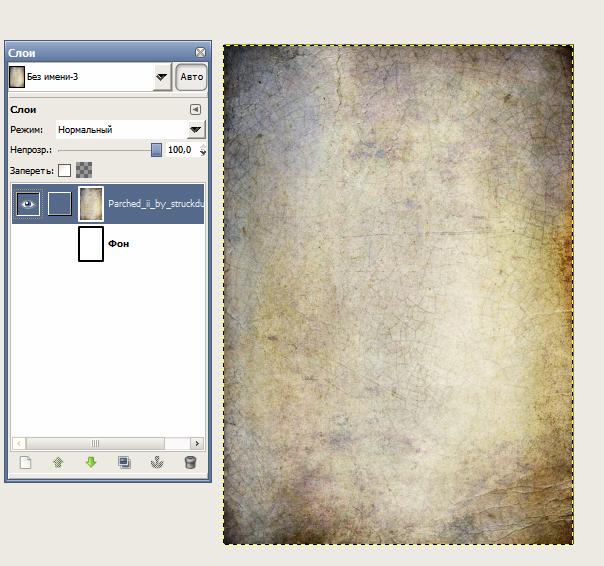Select the Parched_ii_by_struckdu layer thumbnail

tap(91, 204)
